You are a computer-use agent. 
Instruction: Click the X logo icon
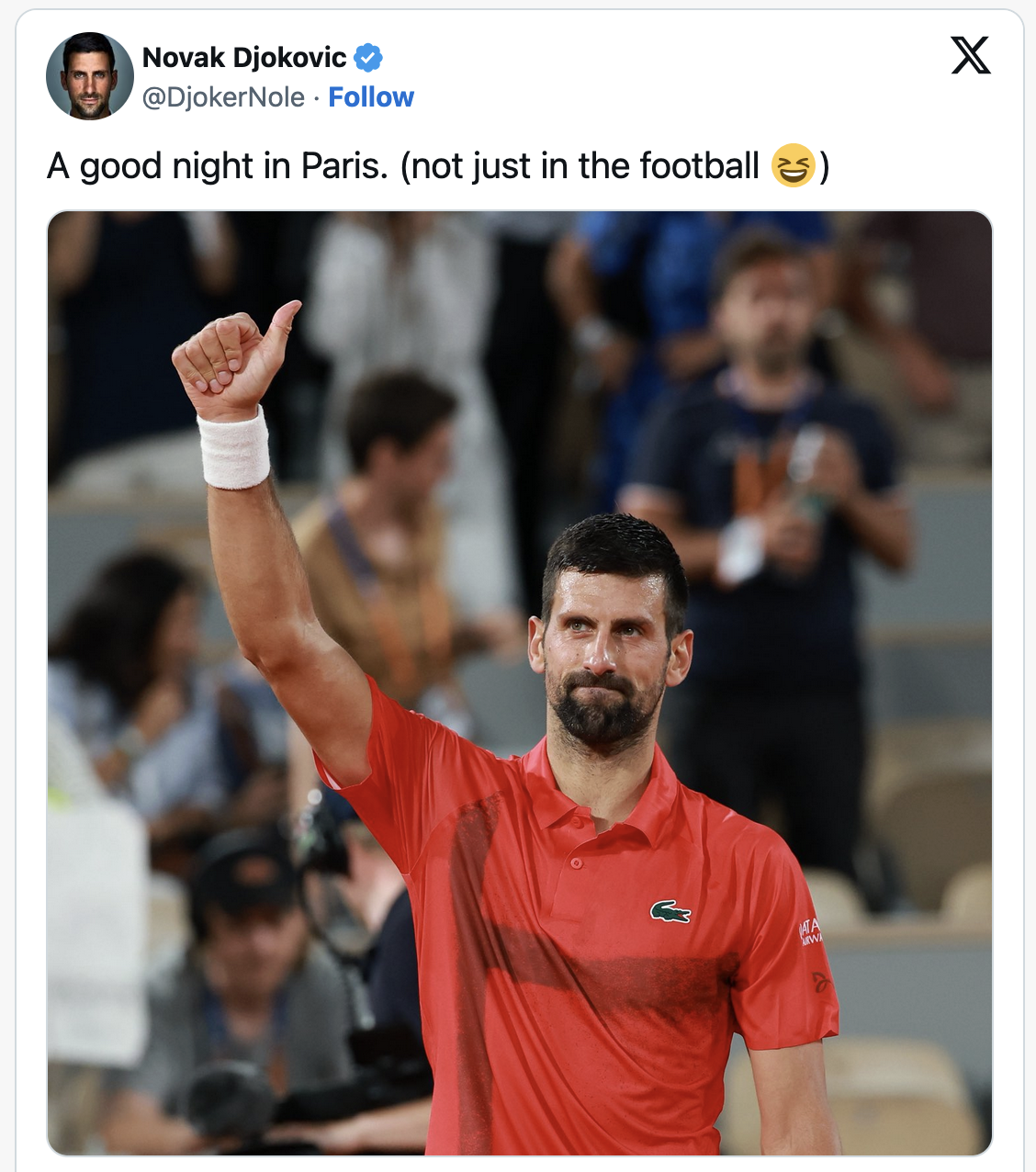click(x=971, y=55)
